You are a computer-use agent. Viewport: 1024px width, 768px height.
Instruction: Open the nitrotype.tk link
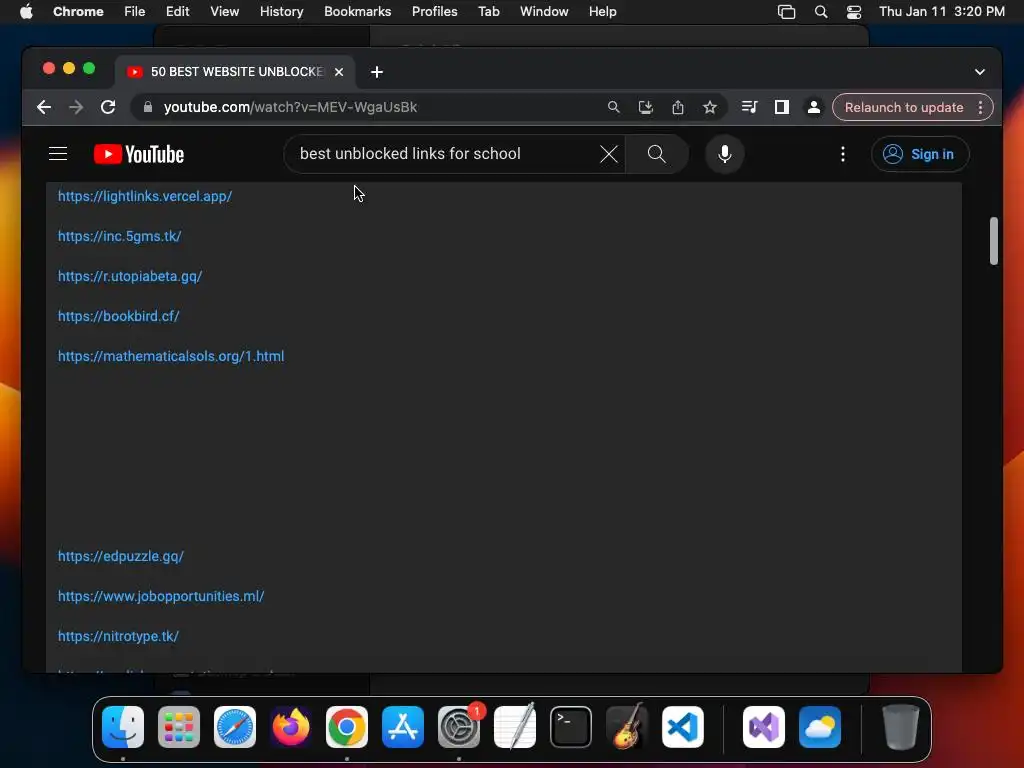[x=118, y=636]
